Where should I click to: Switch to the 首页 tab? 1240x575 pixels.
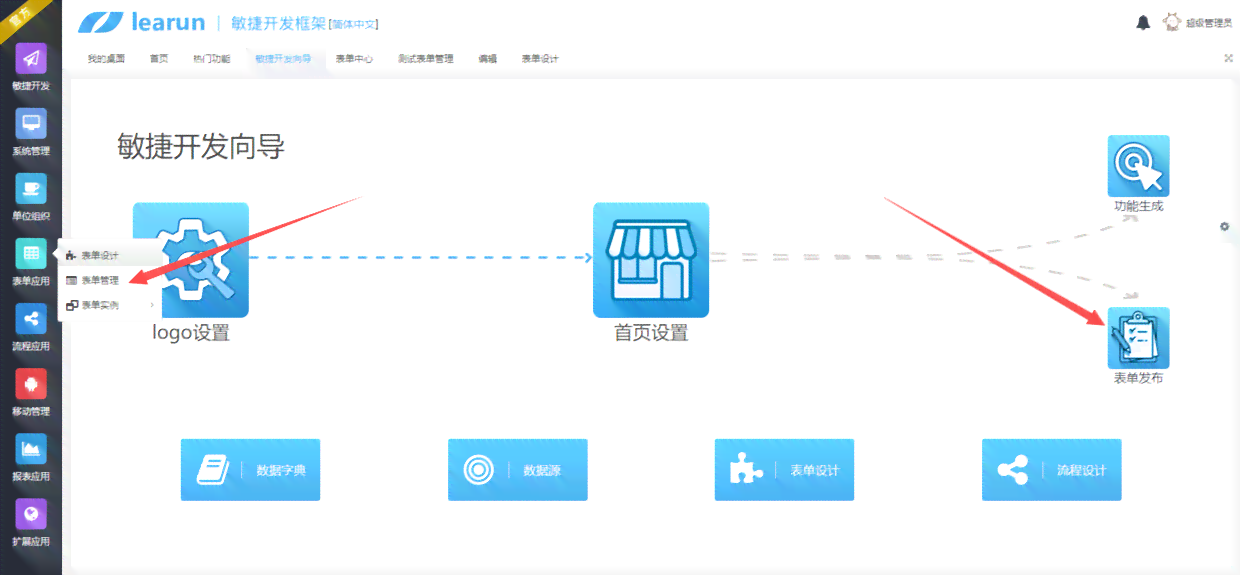[159, 59]
